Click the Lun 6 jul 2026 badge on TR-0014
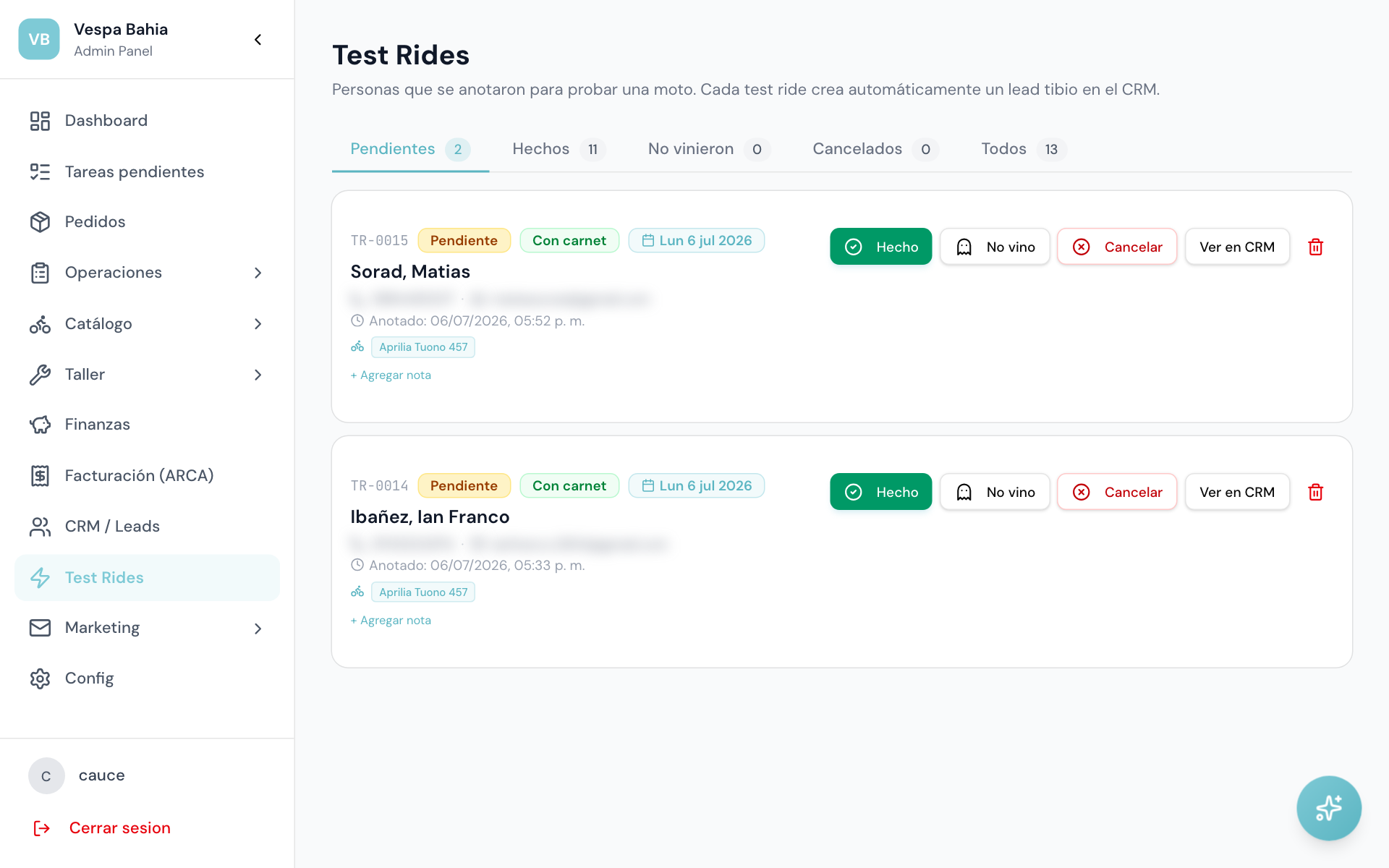Viewport: 1389px width, 868px height. pyautogui.click(x=697, y=485)
